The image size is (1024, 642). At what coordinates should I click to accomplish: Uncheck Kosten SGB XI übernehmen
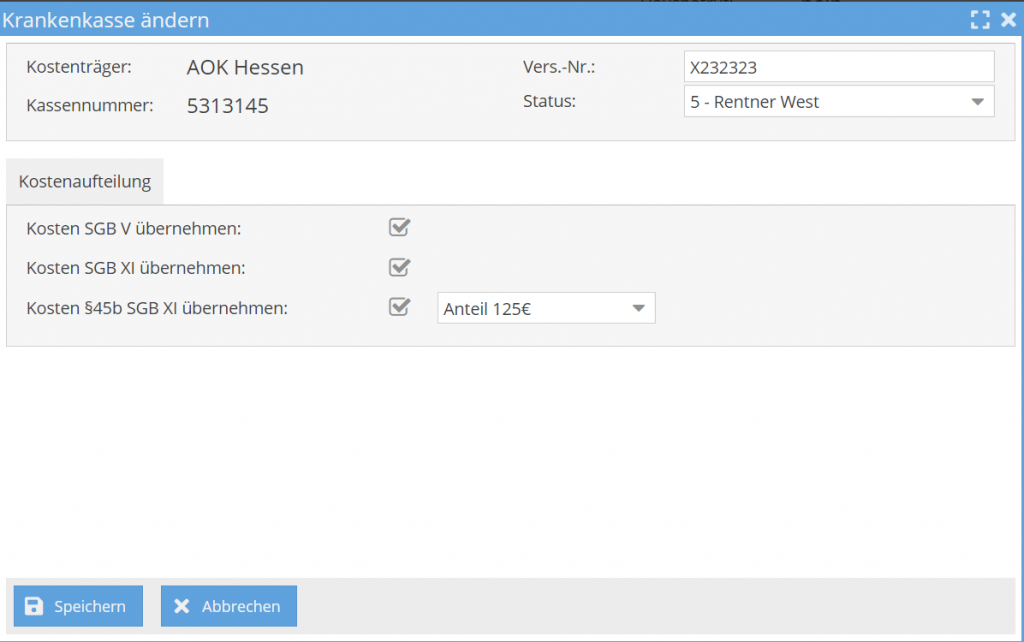399,268
